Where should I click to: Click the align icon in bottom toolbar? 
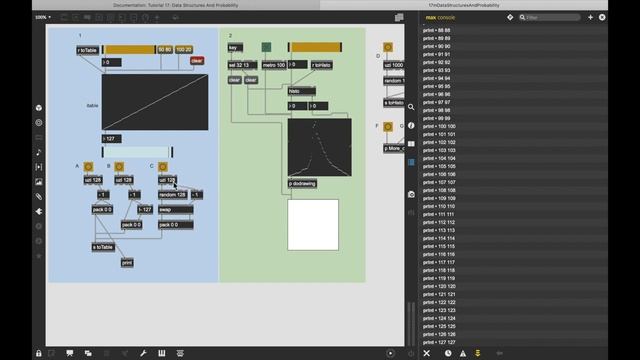[x=180, y=353]
